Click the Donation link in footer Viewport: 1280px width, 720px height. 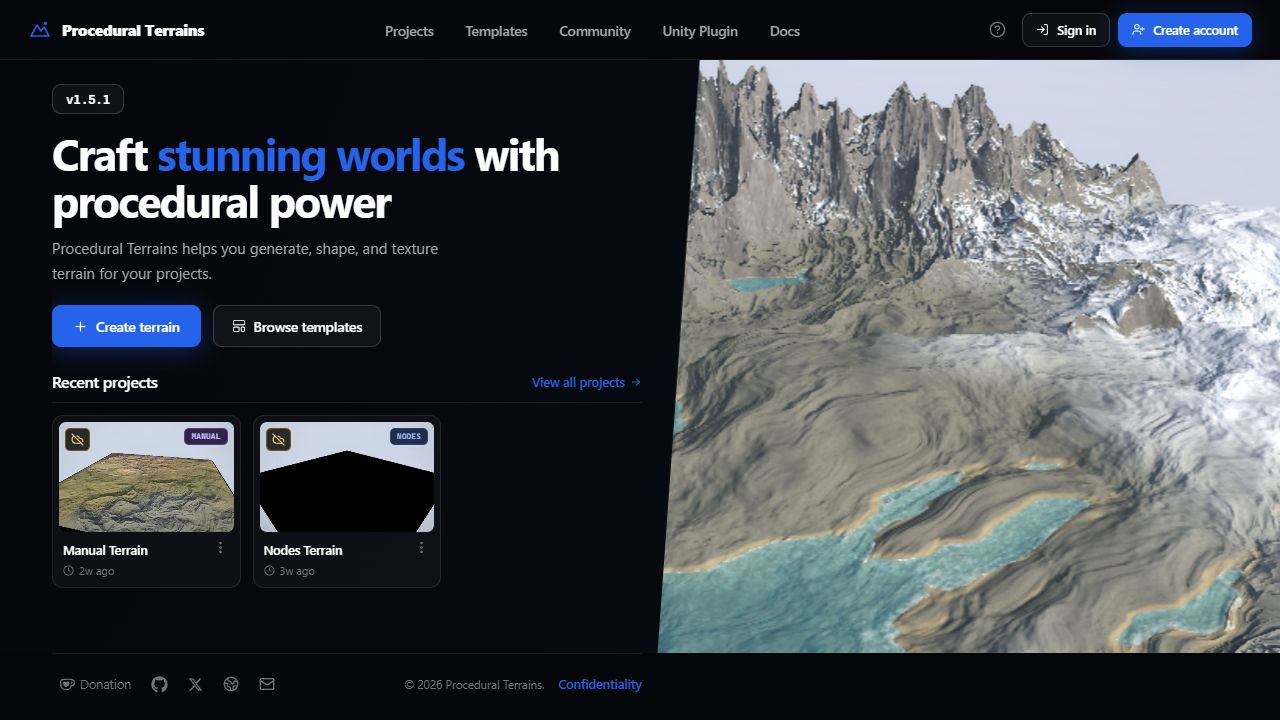[x=96, y=684]
